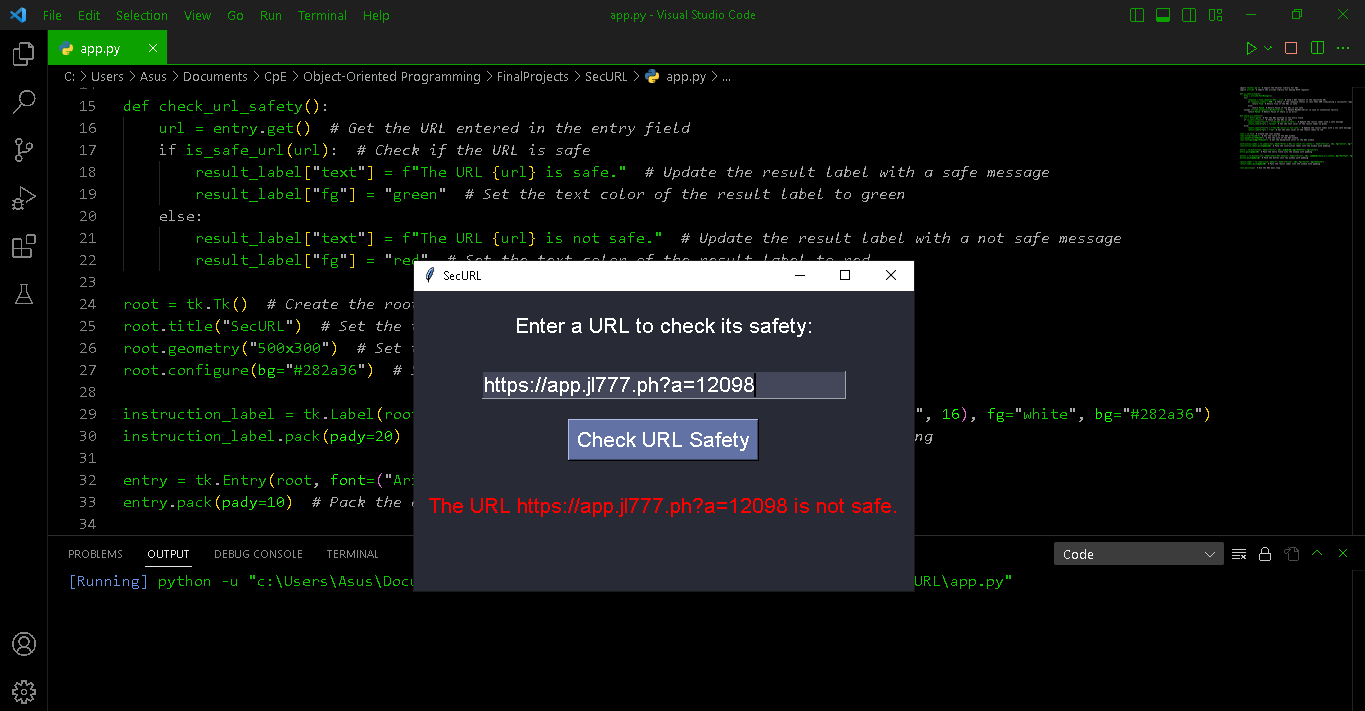This screenshot has width=1365, height=711.
Task: Click the URL entry field in SecURL
Action: (662, 384)
